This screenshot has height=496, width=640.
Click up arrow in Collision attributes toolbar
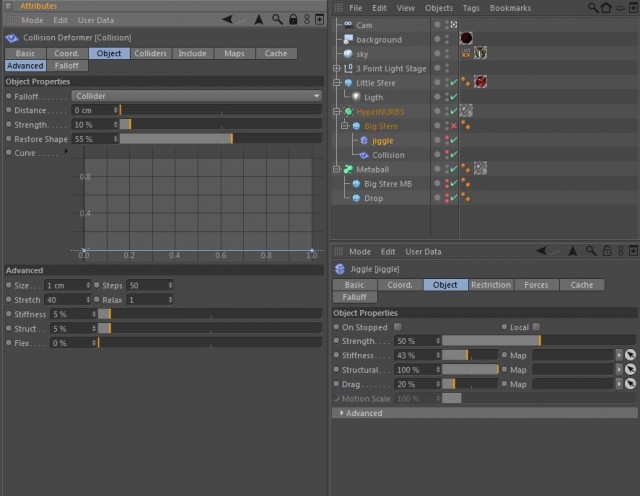point(259,20)
